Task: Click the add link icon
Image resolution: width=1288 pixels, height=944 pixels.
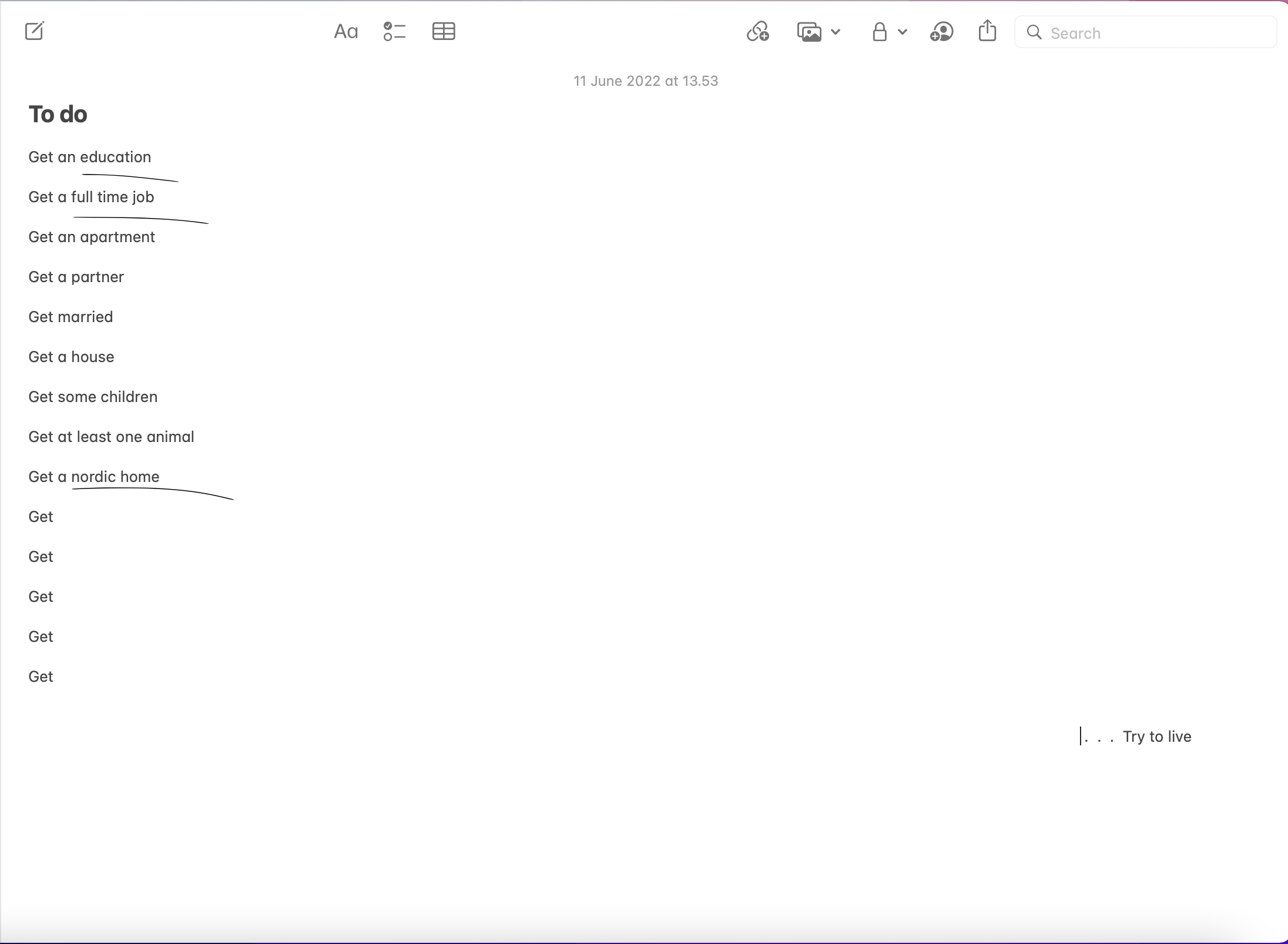Action: (758, 32)
